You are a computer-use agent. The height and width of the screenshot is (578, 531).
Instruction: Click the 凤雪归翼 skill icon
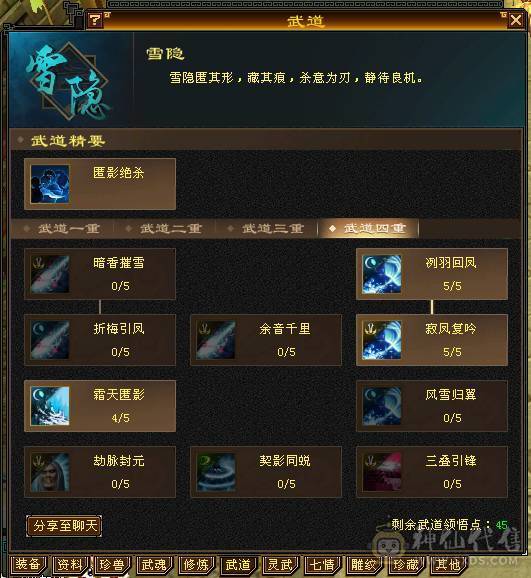coord(382,406)
